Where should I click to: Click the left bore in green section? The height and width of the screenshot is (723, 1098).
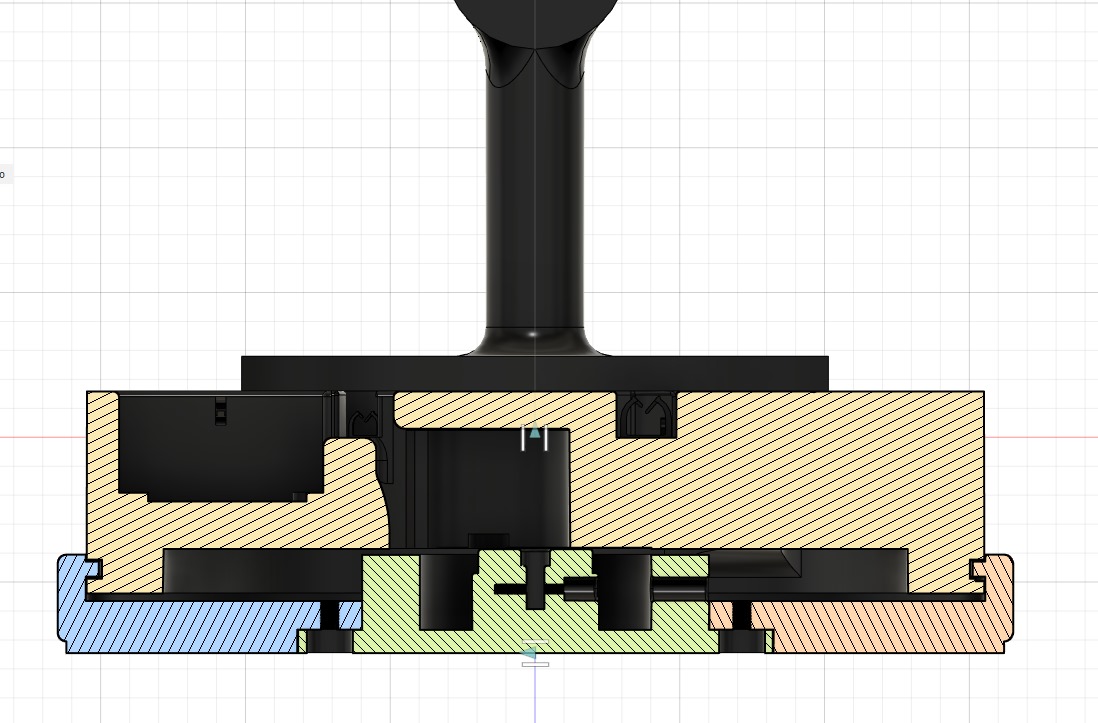coord(443,591)
